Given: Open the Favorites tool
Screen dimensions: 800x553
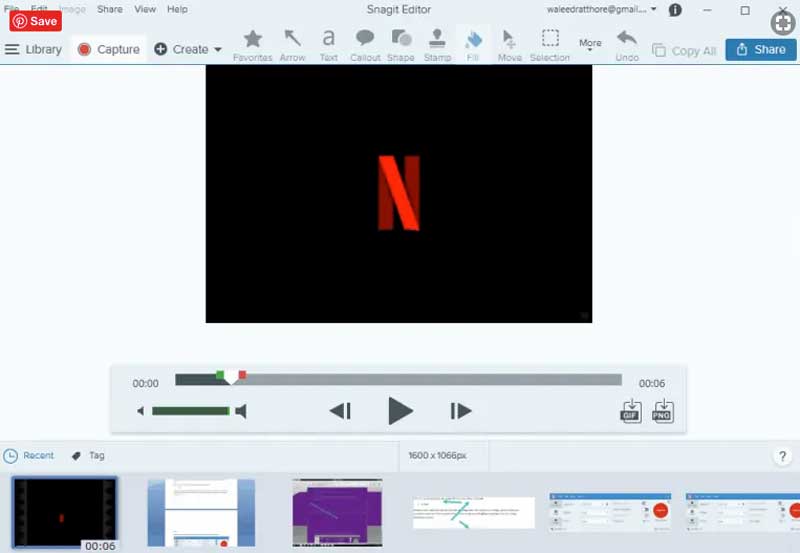Looking at the screenshot, I should coord(253,45).
